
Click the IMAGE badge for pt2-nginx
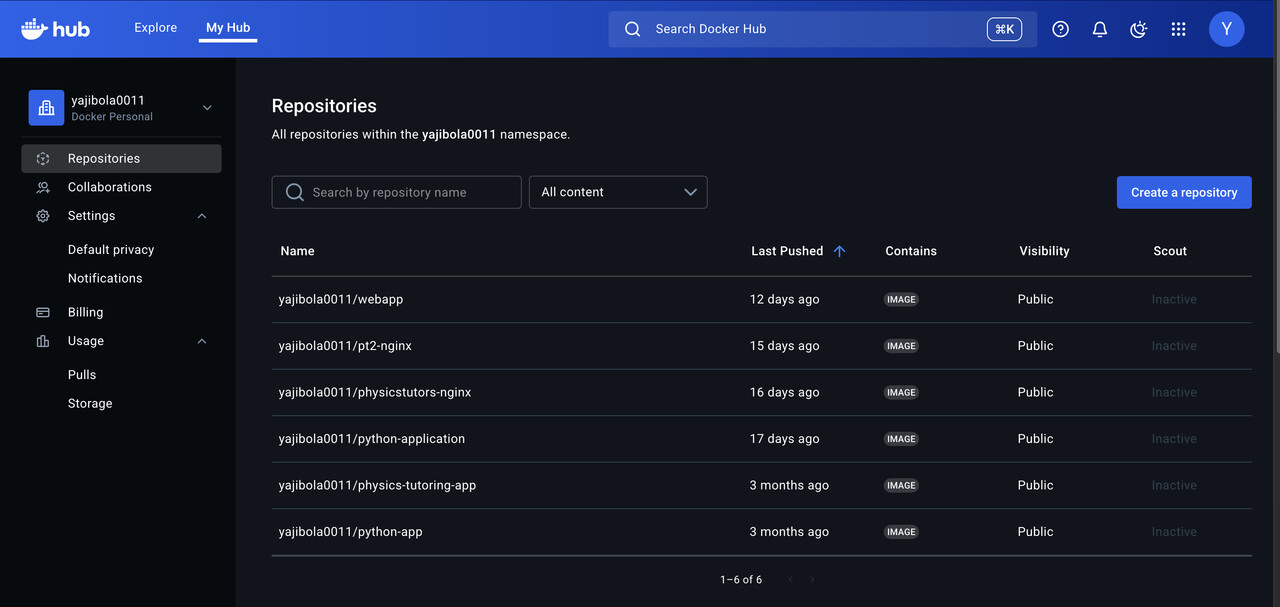coord(901,346)
